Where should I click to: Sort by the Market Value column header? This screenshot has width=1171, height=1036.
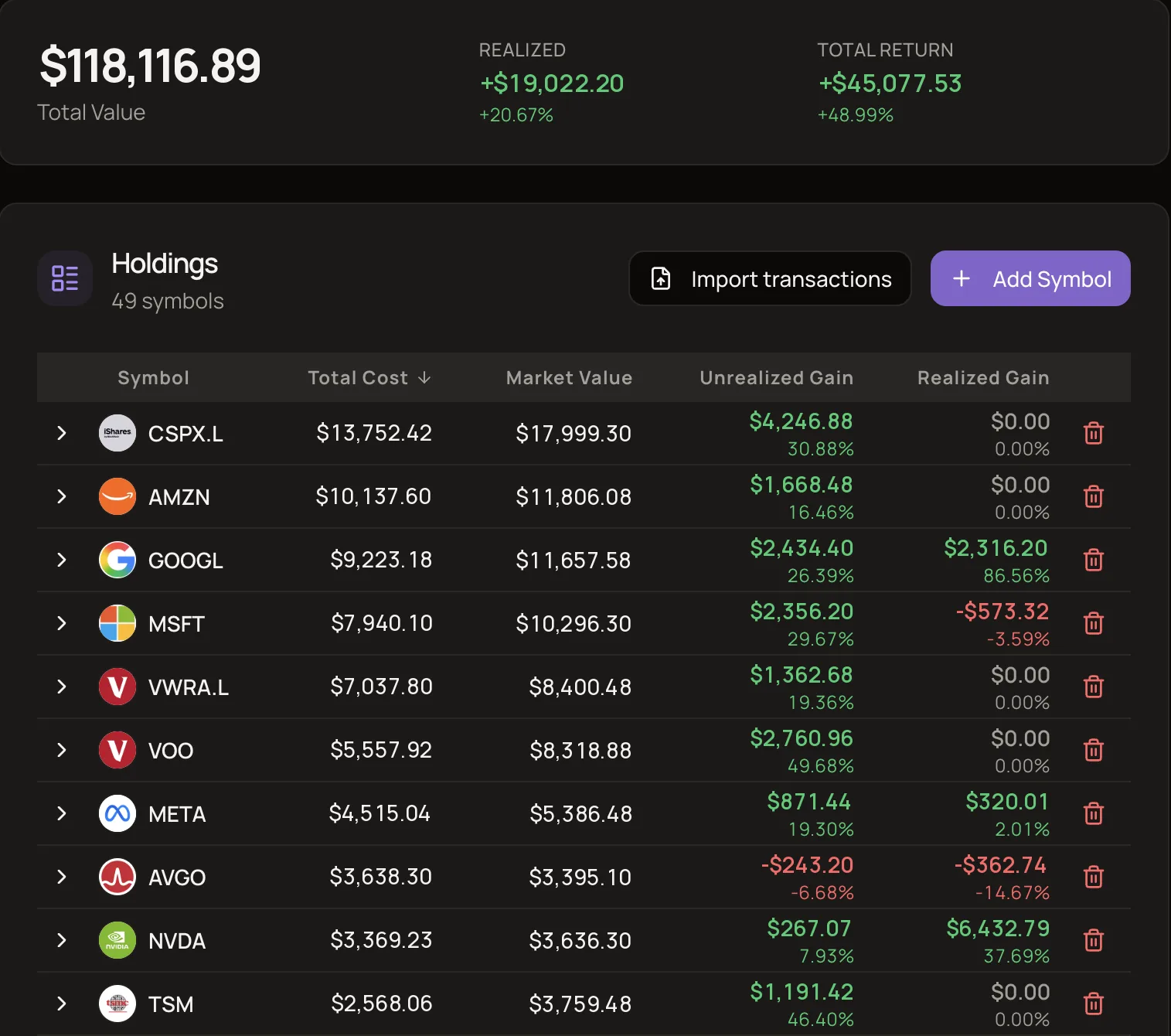(569, 378)
